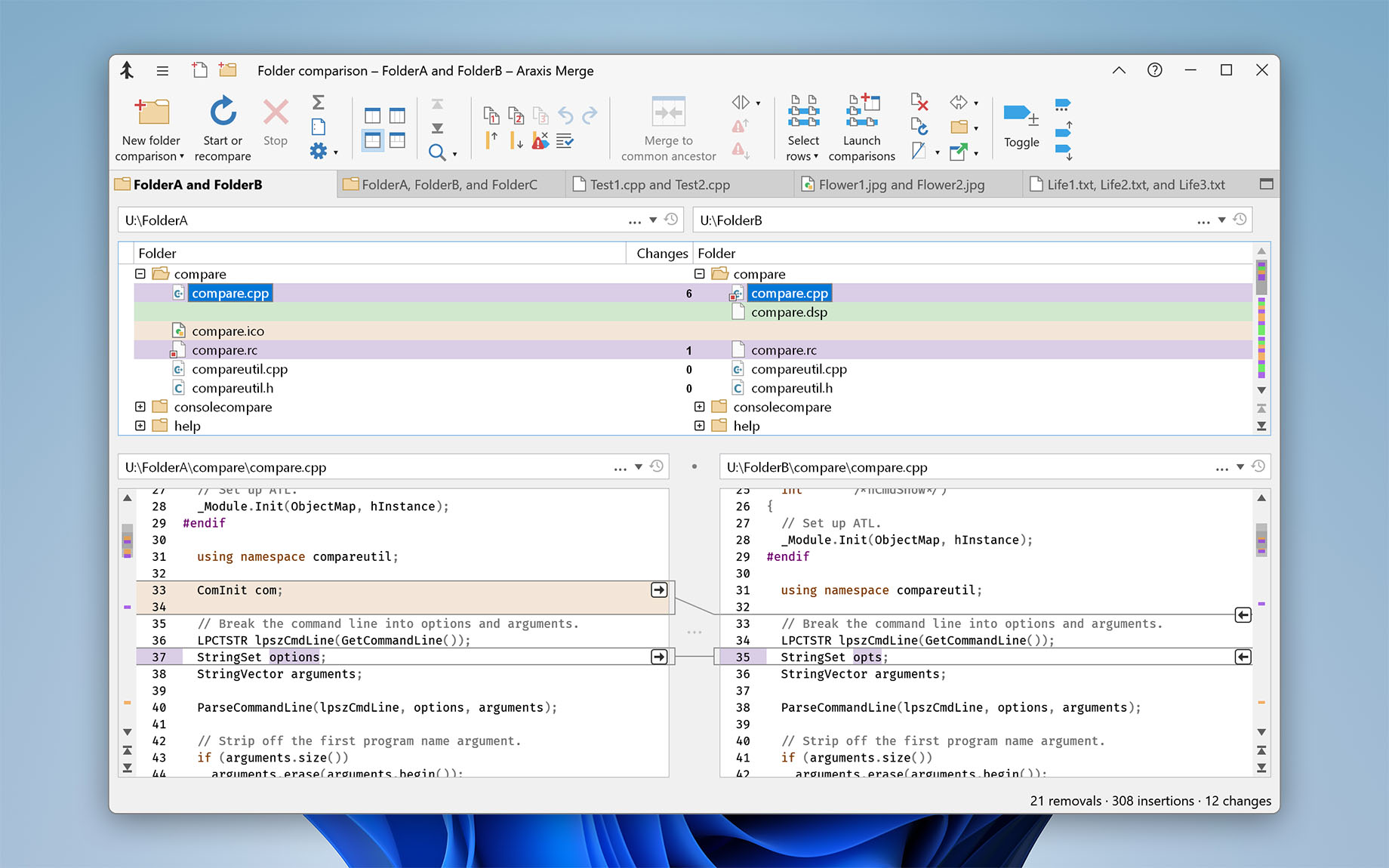Viewport: 1389px width, 868px height.
Task: Select the highlighted side-by-side layout option
Action: (x=373, y=140)
